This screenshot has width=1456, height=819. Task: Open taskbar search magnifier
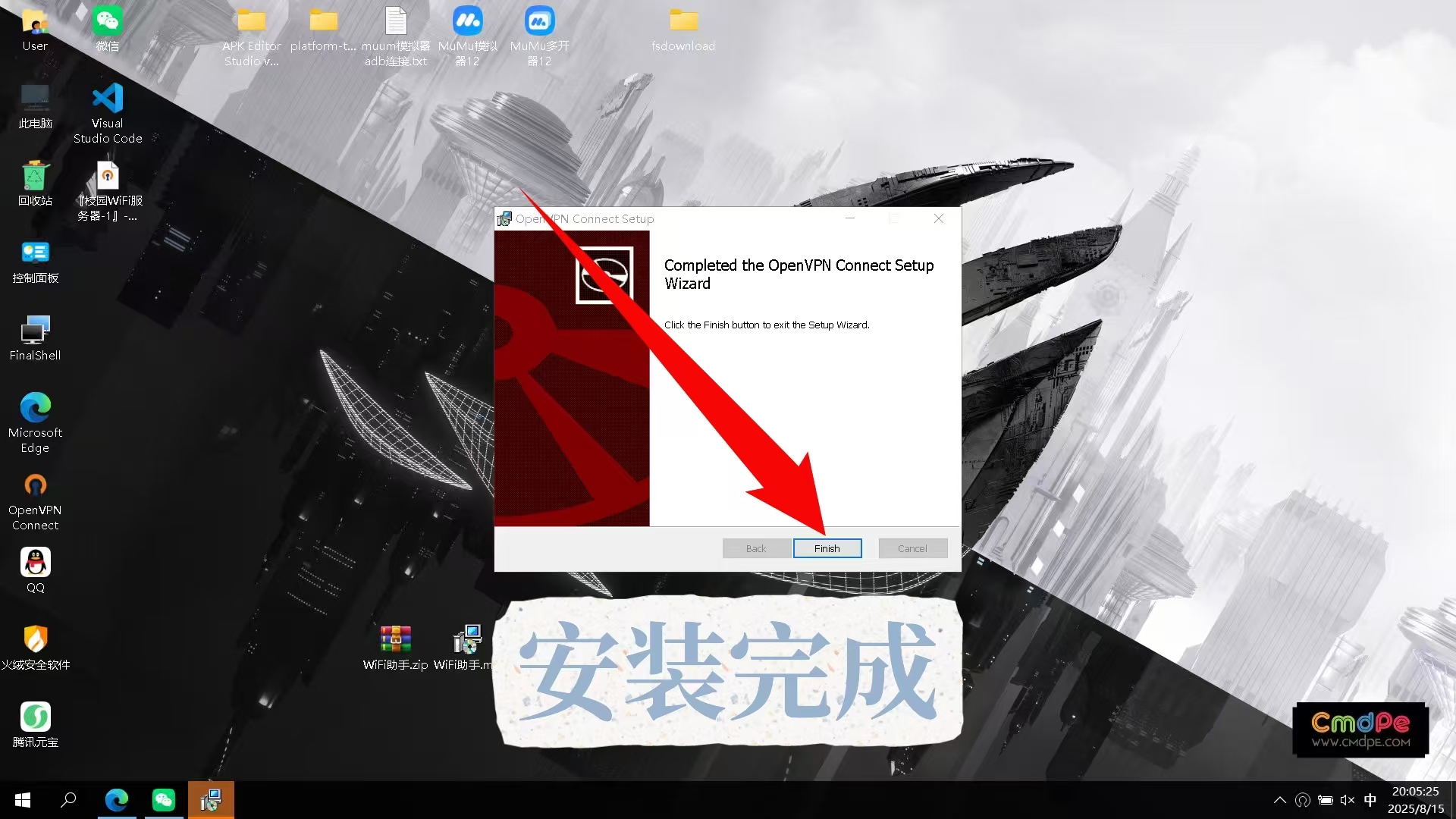coord(68,800)
